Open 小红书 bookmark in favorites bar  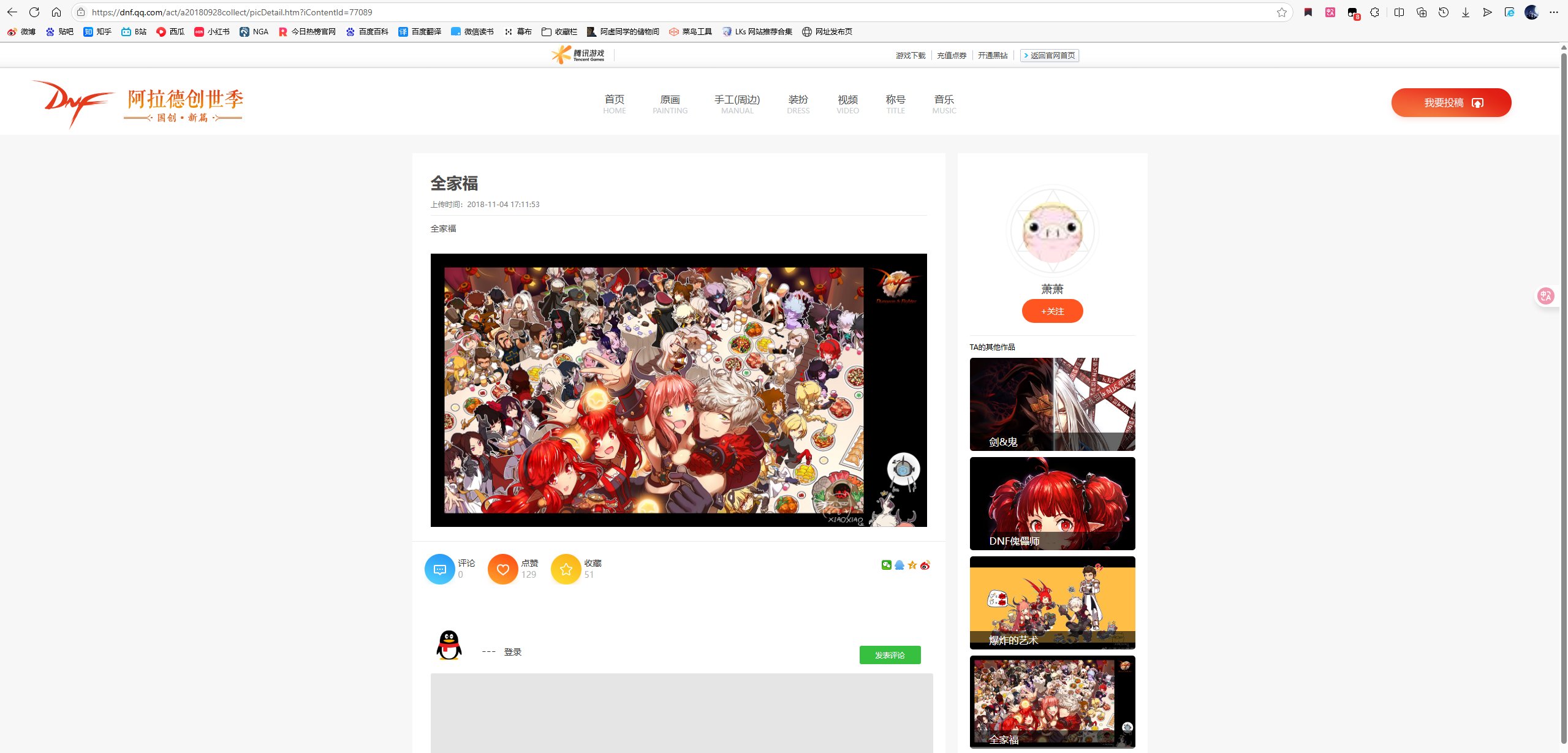point(212,32)
